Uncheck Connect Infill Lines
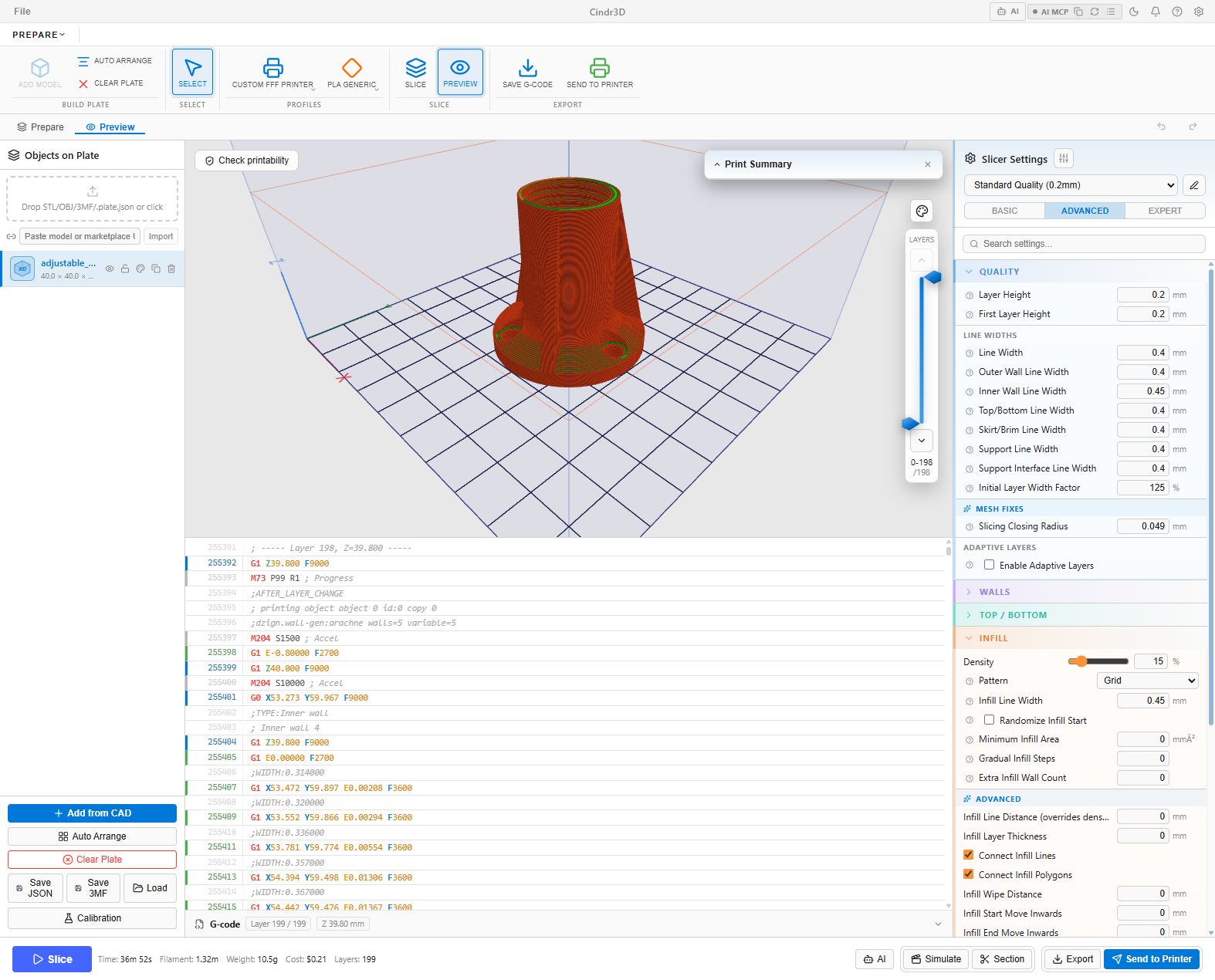Viewport: 1215px width, 980px height. click(969, 855)
